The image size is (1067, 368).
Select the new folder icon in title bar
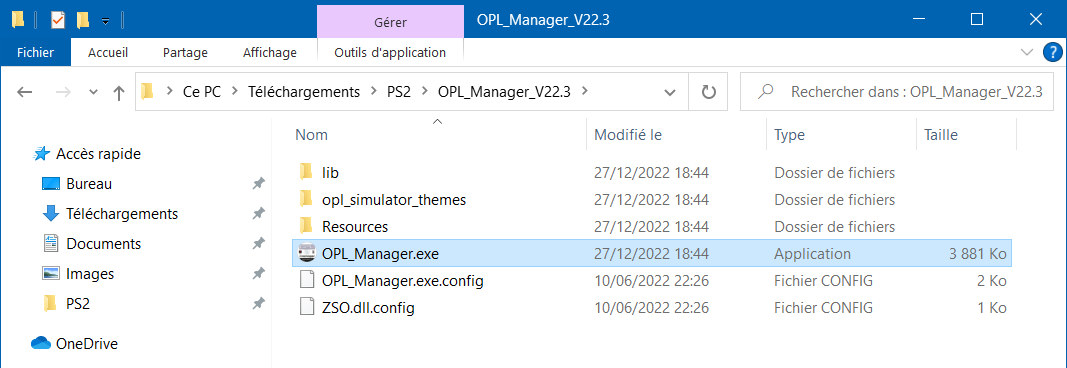point(83,21)
